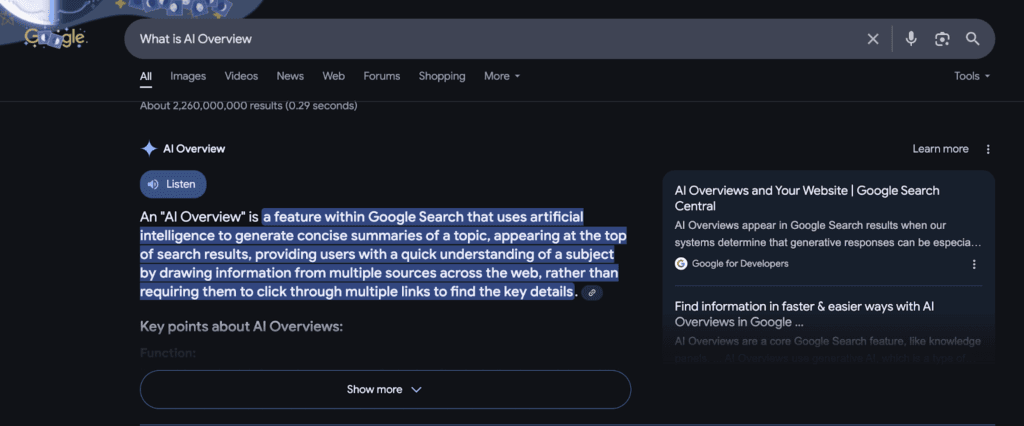Go to the Forums tab

[381, 76]
